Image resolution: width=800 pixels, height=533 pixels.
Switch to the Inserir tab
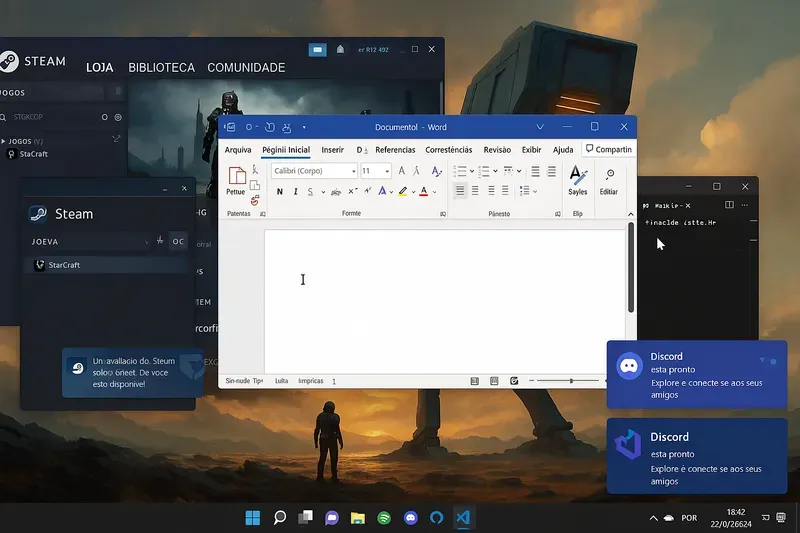click(333, 149)
